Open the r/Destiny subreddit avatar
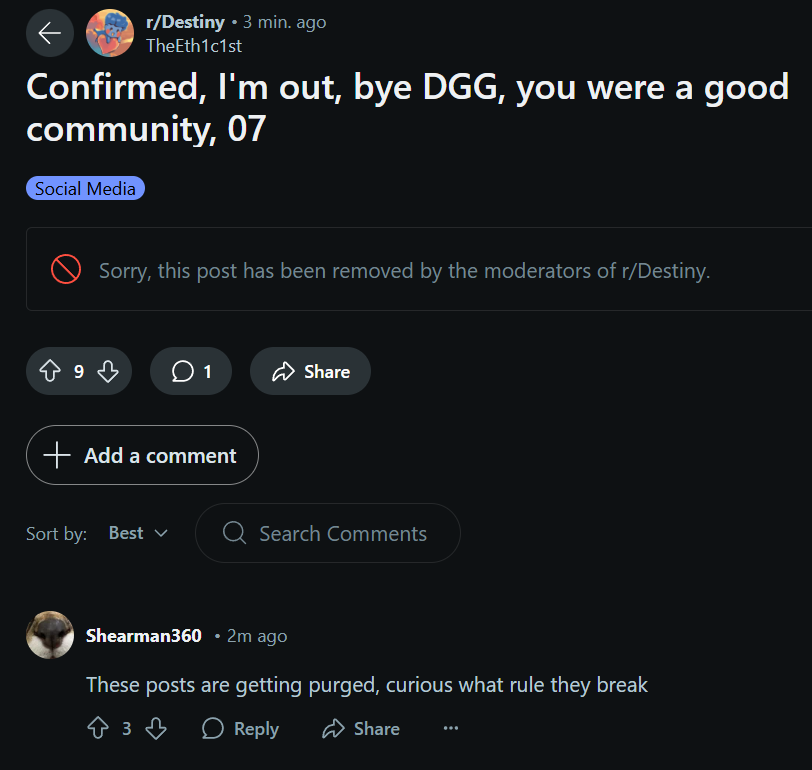The height and width of the screenshot is (770, 812). click(110, 33)
